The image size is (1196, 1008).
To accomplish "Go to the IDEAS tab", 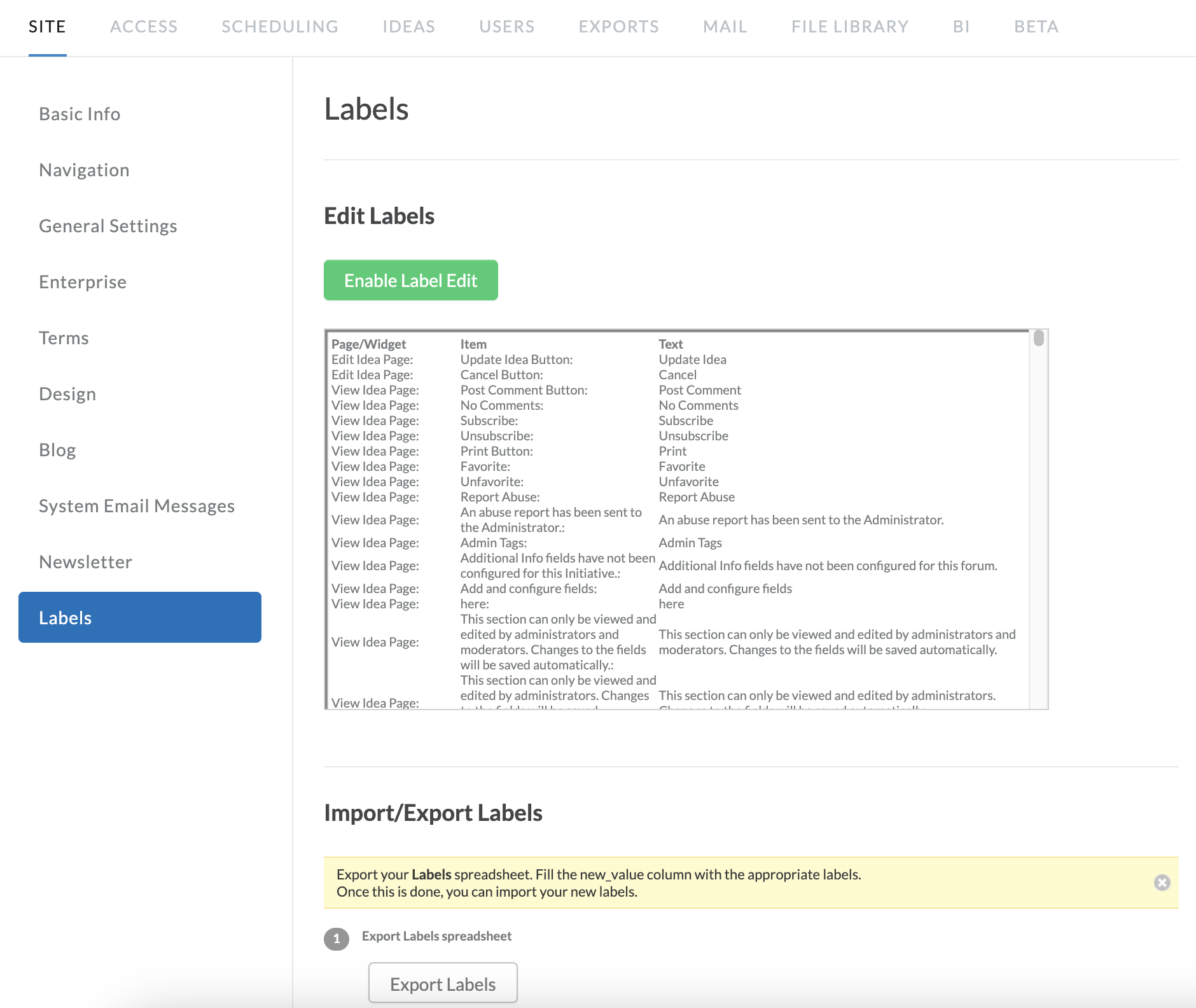I will point(409,27).
